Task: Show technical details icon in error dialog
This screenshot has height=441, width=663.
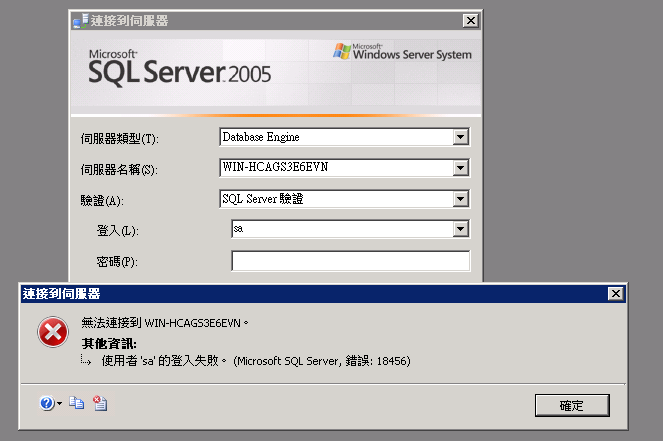Action: (x=100, y=403)
